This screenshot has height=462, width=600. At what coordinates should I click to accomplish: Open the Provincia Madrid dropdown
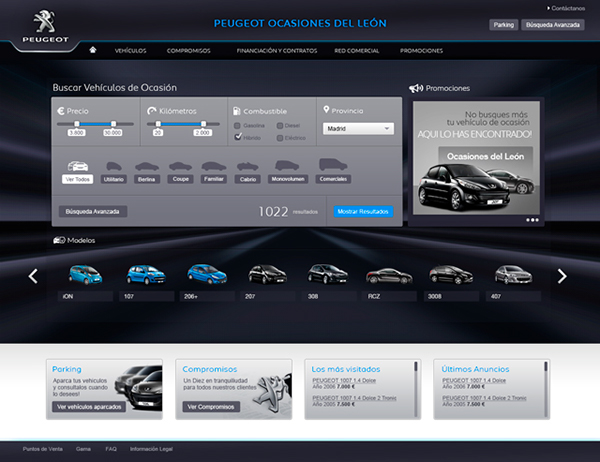[358, 129]
